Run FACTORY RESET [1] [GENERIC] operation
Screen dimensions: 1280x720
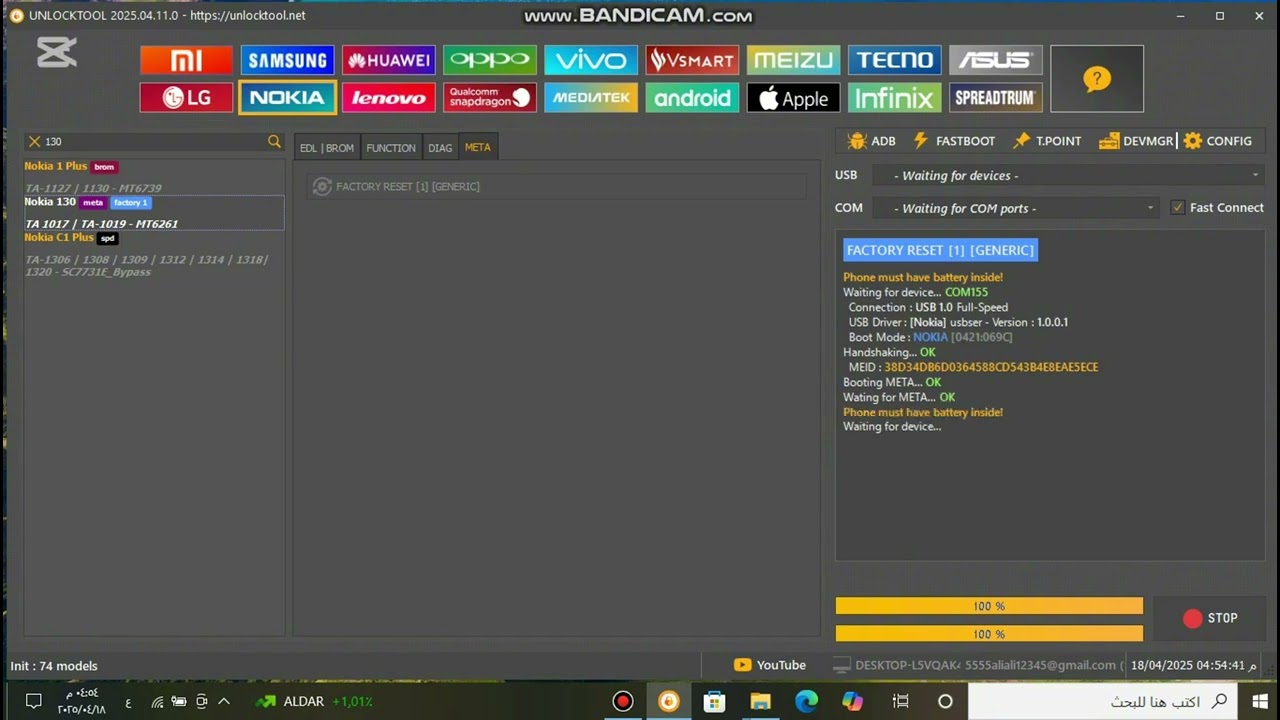pos(556,186)
